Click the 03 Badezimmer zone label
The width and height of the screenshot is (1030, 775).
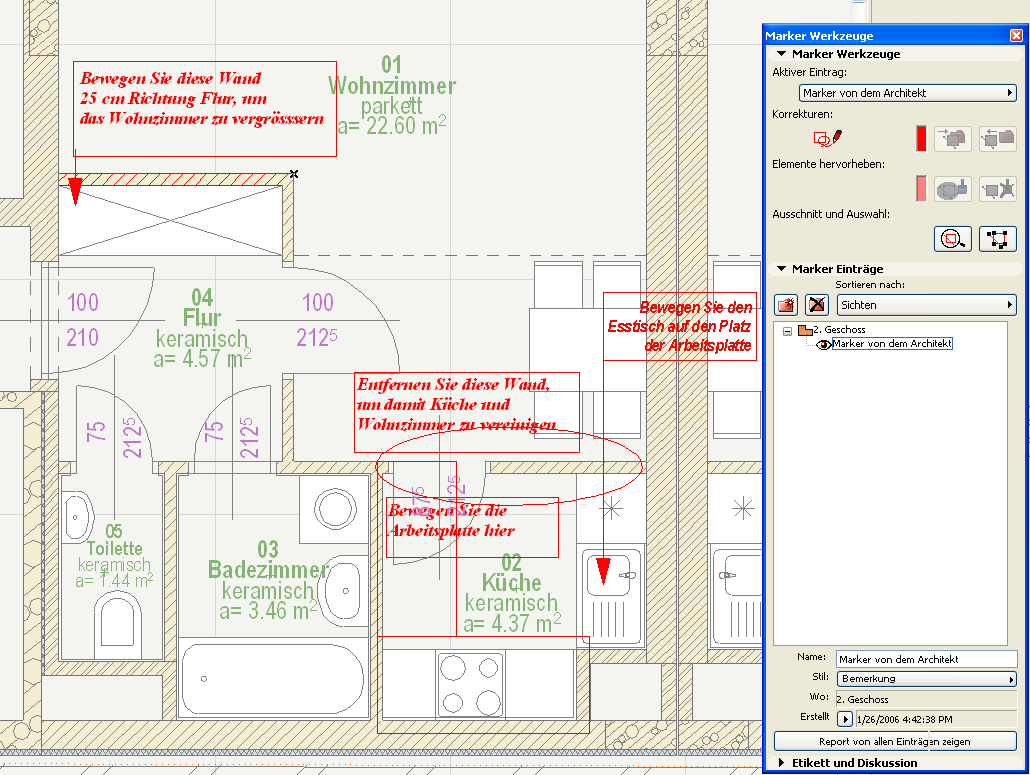(268, 580)
